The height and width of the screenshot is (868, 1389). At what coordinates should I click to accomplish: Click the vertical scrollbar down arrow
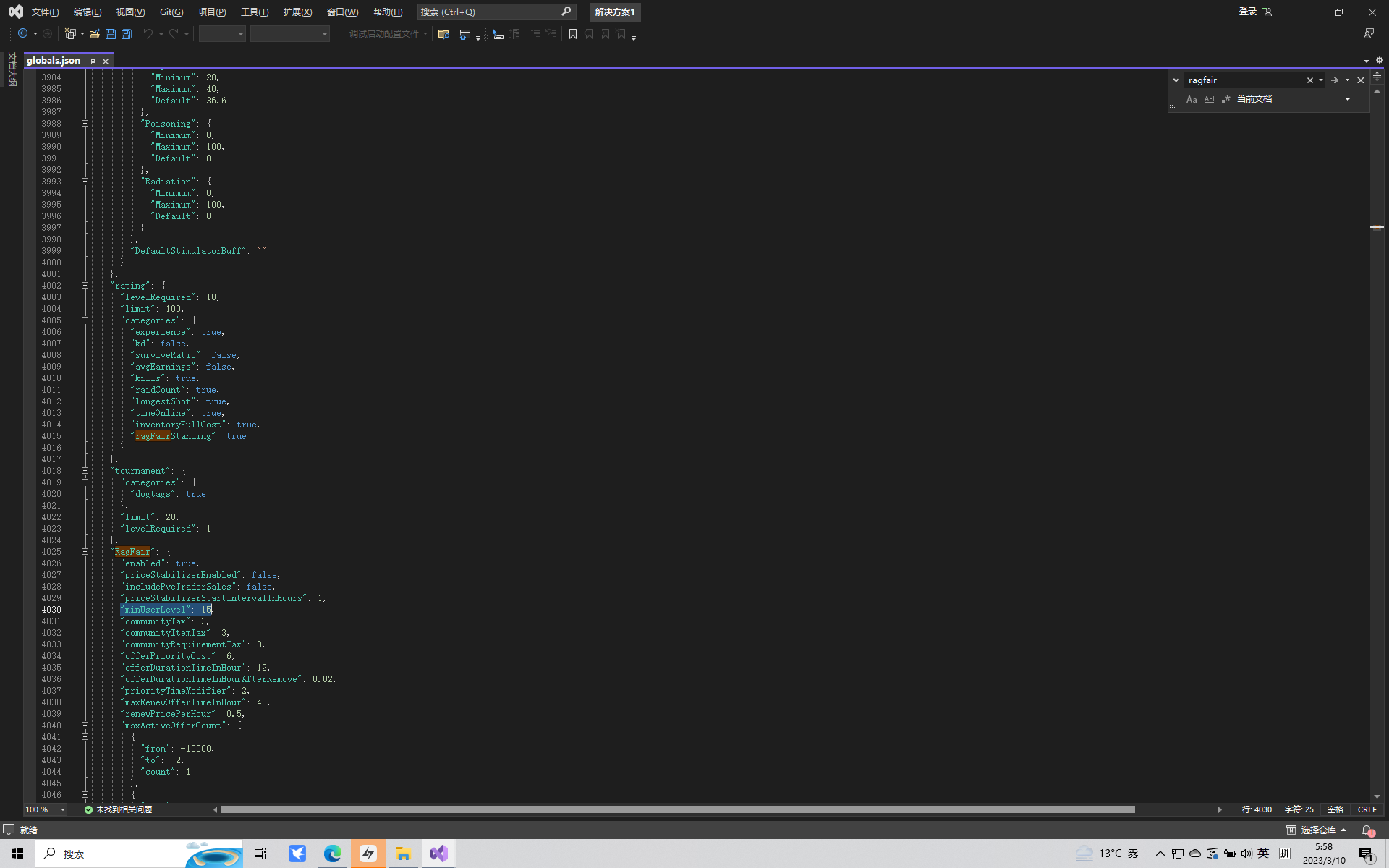[1377, 796]
